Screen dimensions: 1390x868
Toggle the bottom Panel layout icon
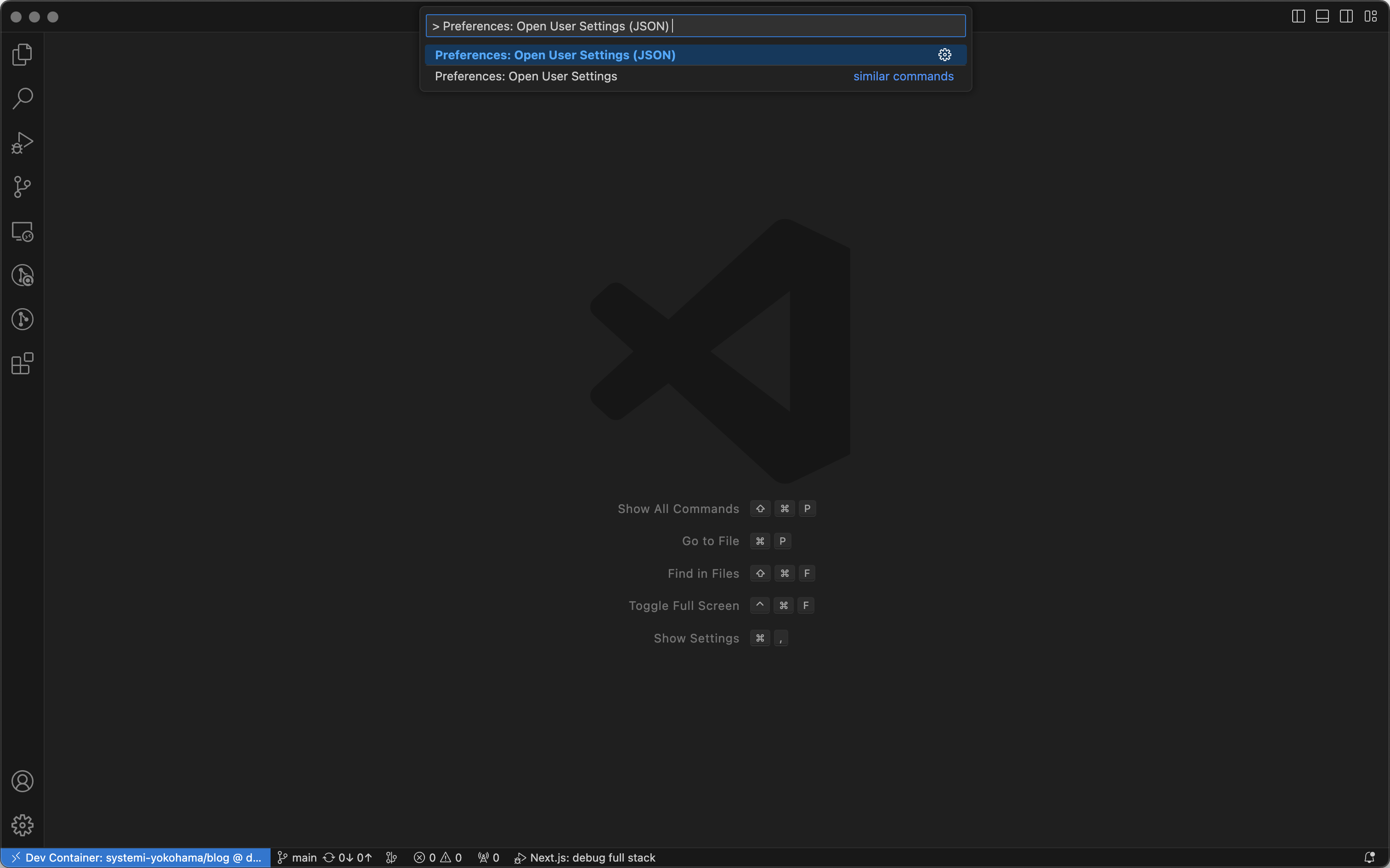pos(1322,17)
